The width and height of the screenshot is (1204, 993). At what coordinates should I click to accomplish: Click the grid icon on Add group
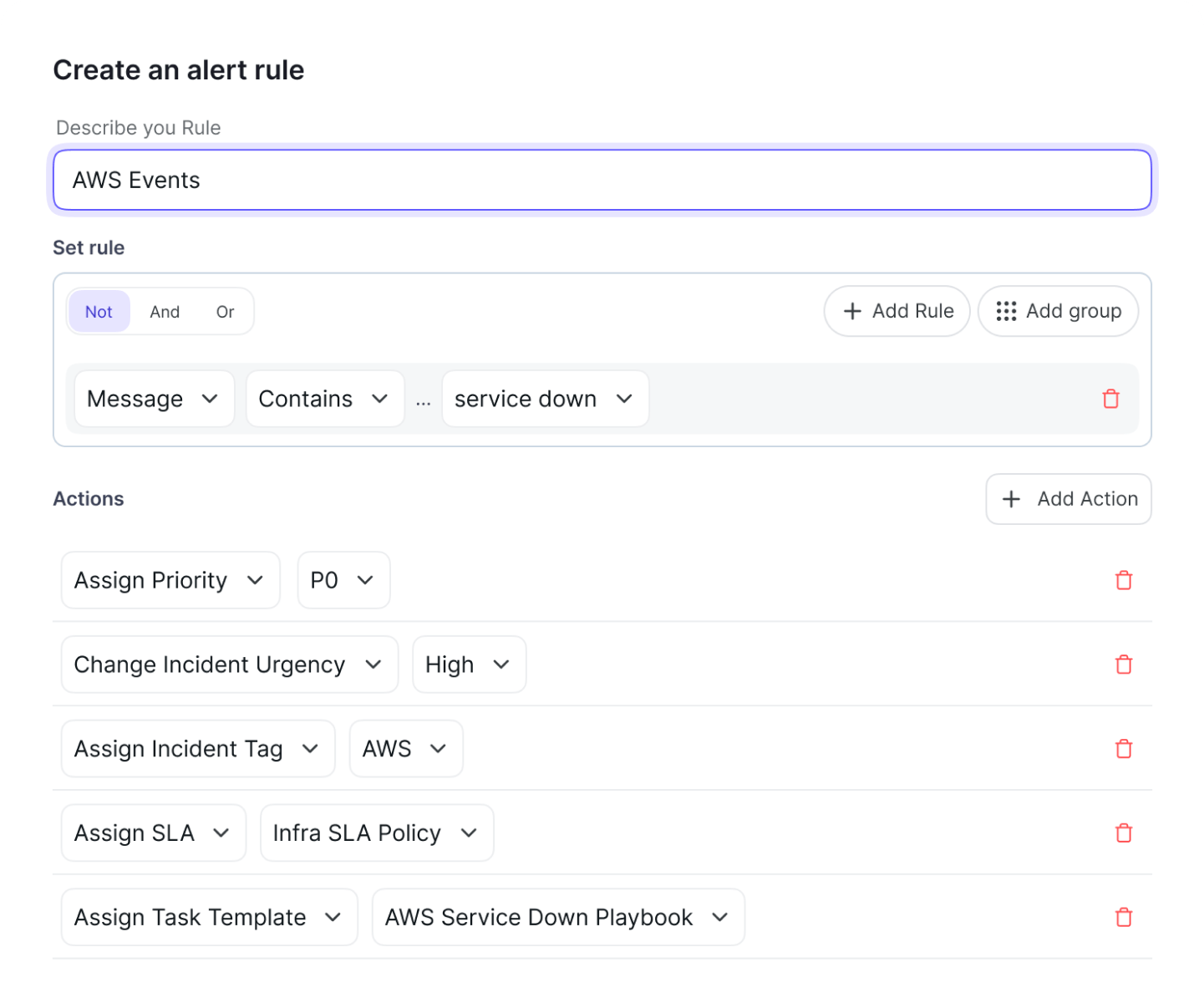[1006, 311]
